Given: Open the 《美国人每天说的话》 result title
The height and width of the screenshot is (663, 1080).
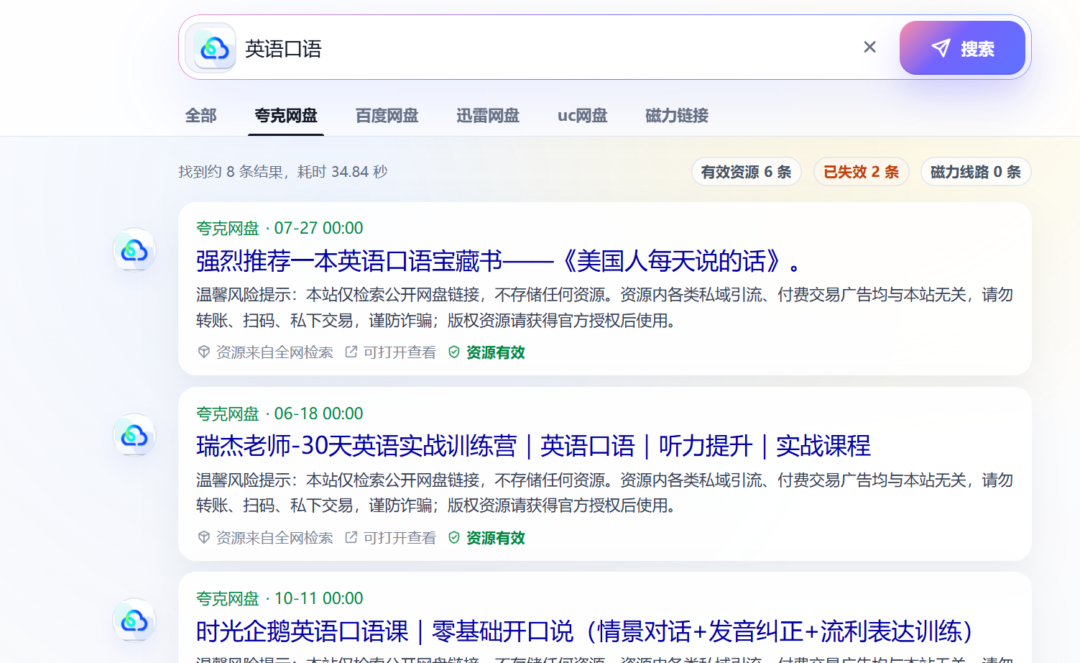Looking at the screenshot, I should point(500,261).
